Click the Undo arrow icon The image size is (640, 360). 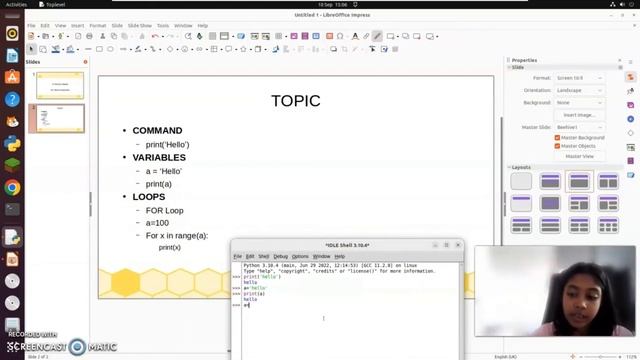pyautogui.click(x=155, y=36)
